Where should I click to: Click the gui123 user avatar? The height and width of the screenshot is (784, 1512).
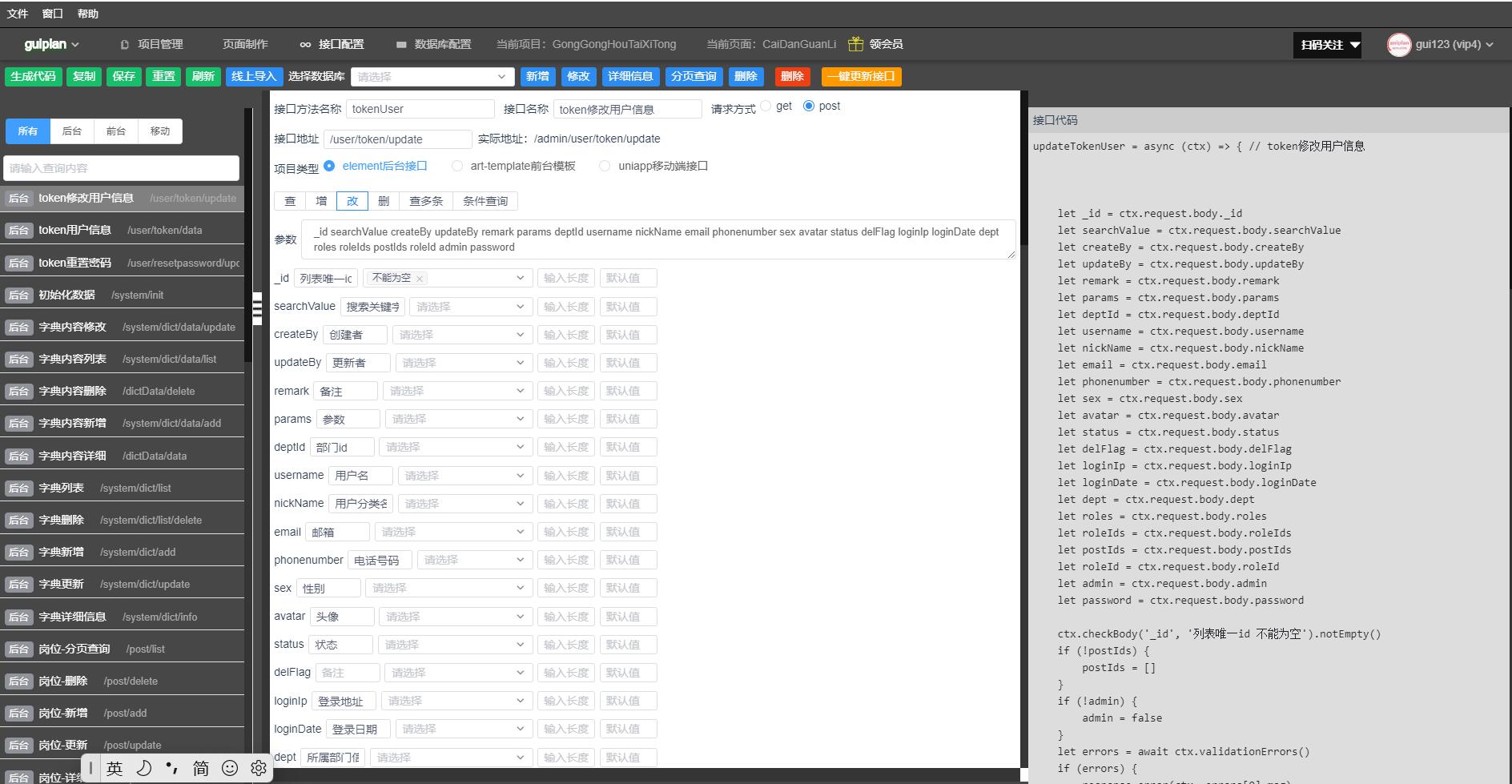(1398, 45)
